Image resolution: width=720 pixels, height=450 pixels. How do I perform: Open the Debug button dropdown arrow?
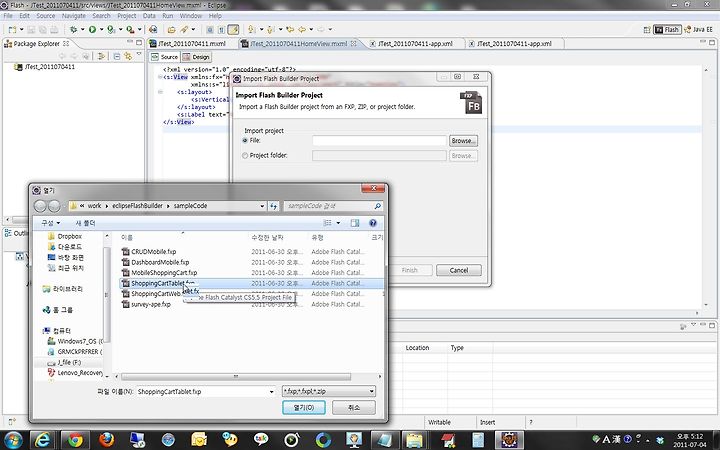point(82,30)
